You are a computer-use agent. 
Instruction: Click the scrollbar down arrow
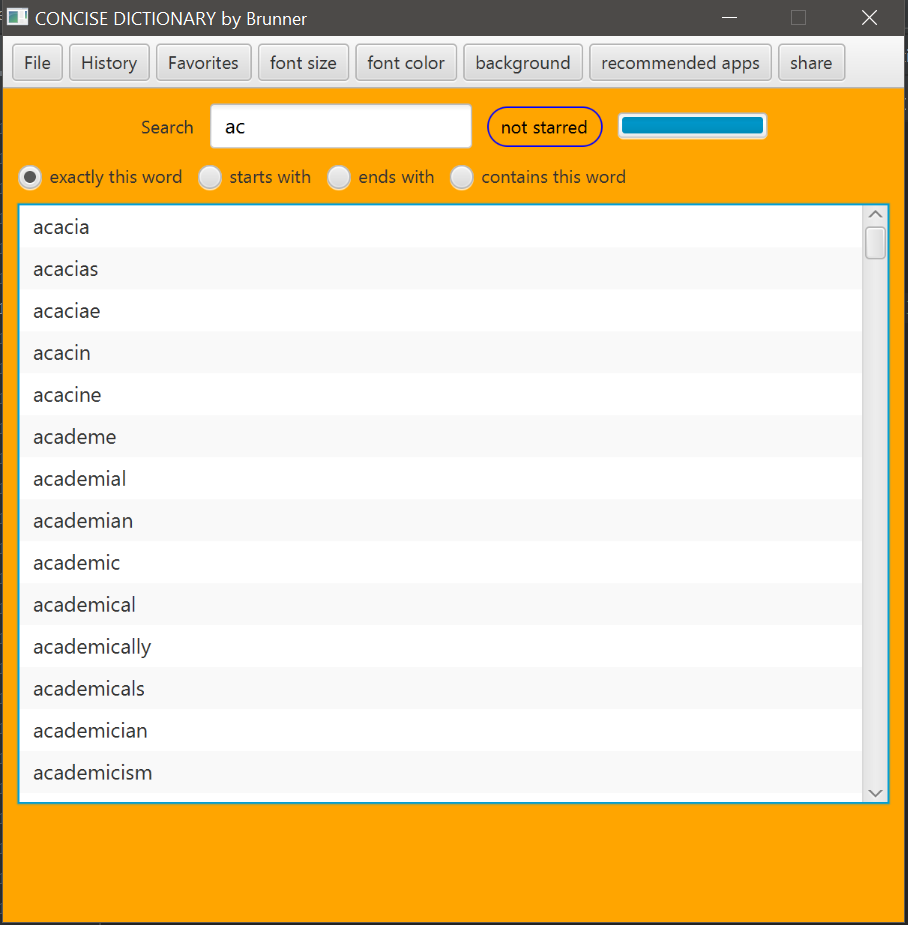(876, 793)
